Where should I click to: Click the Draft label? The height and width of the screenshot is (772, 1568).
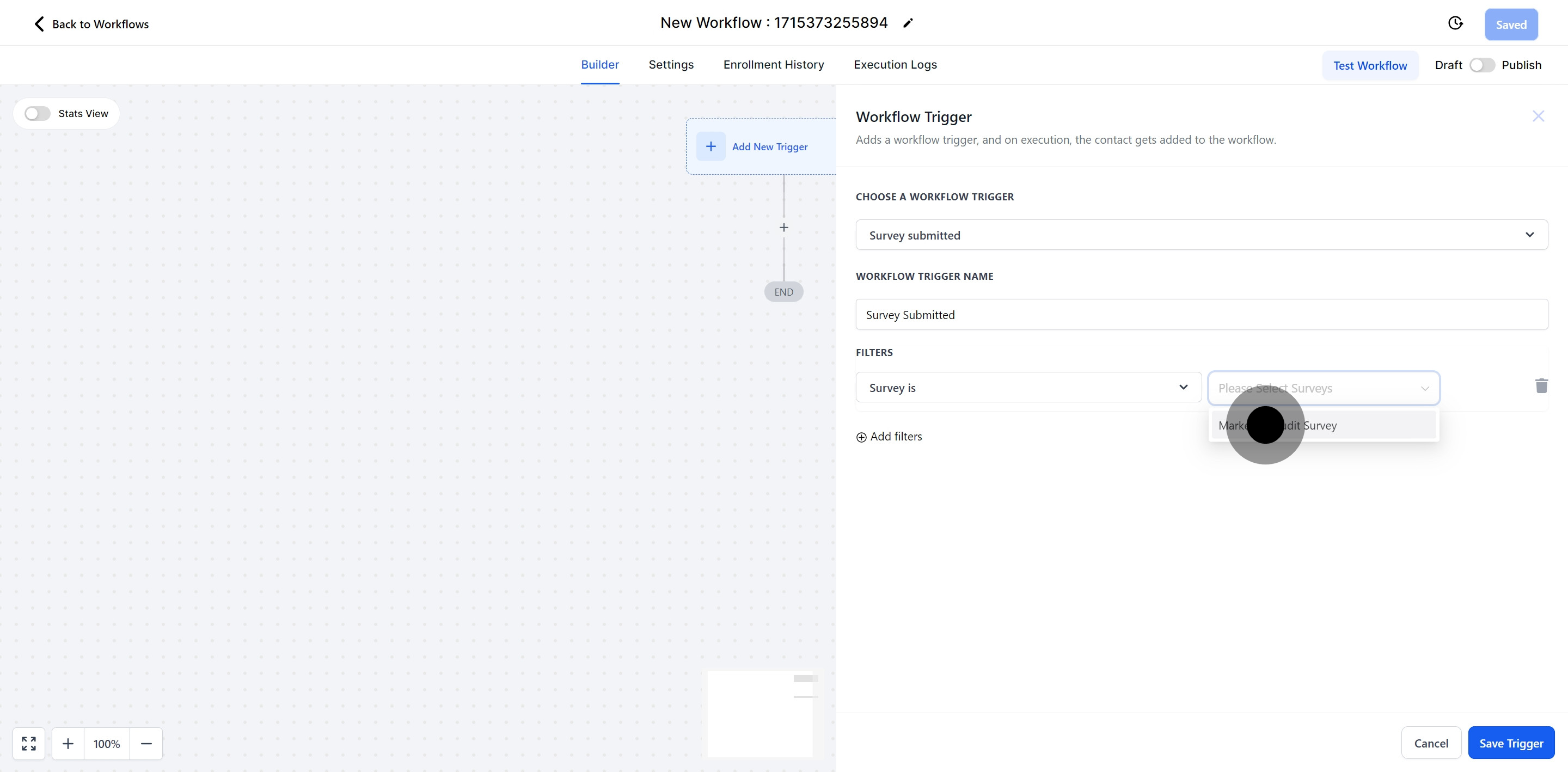pos(1448,65)
